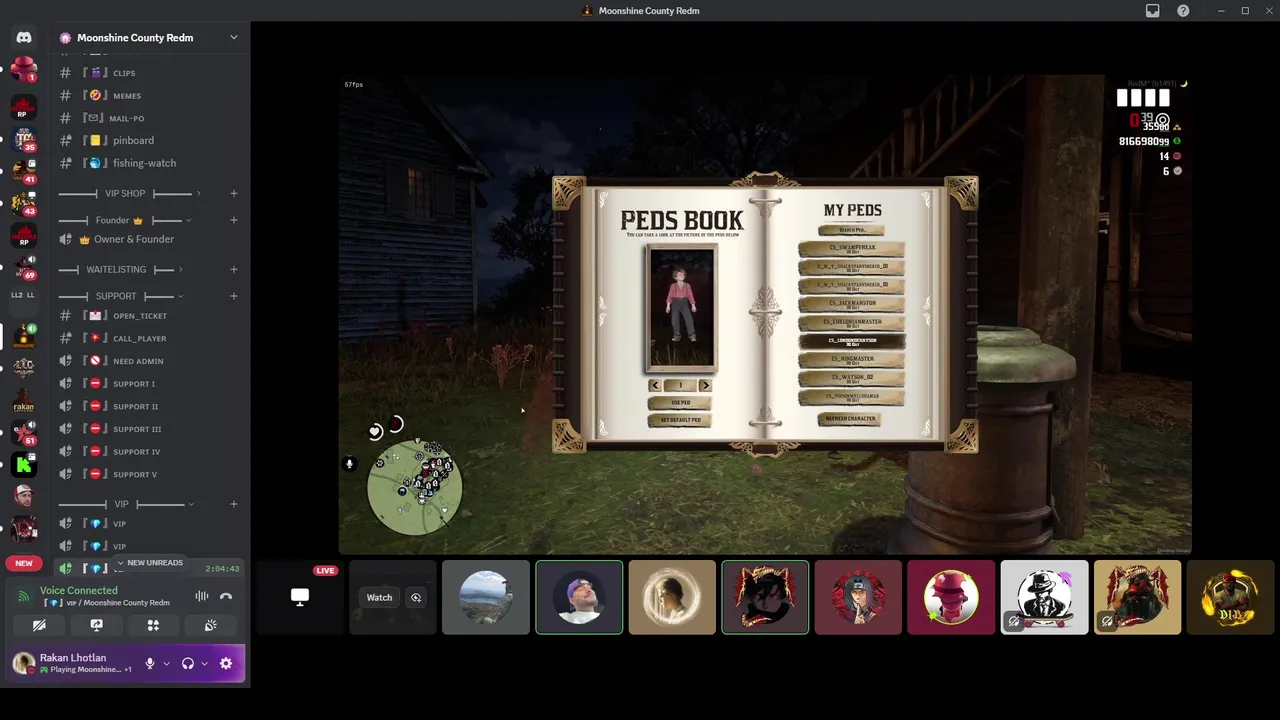This screenshot has height=720, width=1280.
Task: Click the Search Ped input field
Action: [x=852, y=230]
